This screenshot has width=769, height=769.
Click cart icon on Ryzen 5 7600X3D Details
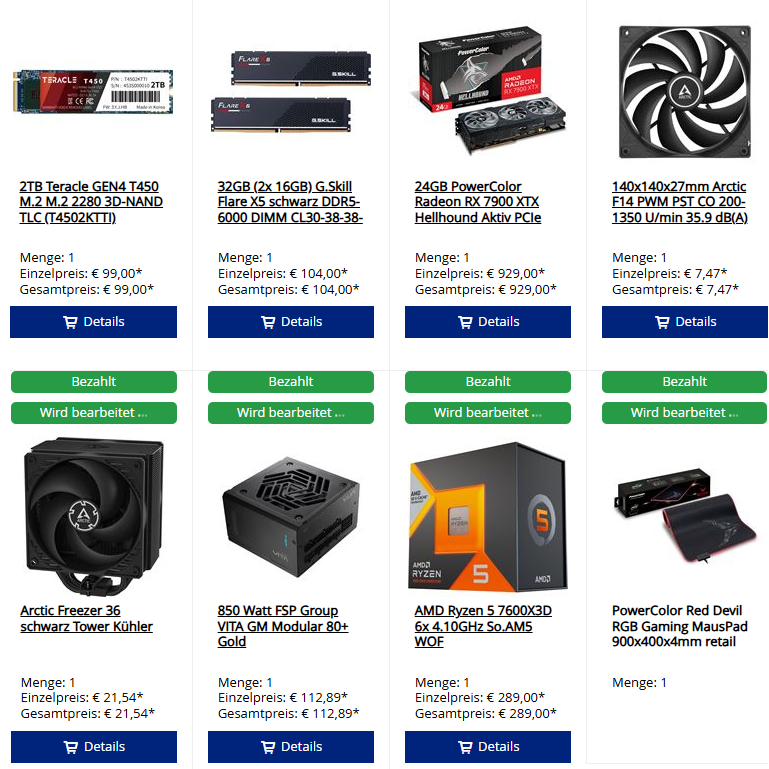point(465,747)
